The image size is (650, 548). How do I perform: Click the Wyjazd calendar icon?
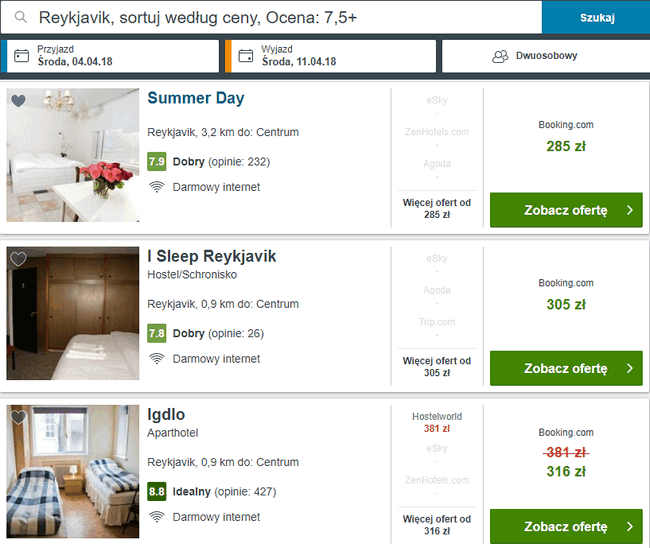point(245,56)
